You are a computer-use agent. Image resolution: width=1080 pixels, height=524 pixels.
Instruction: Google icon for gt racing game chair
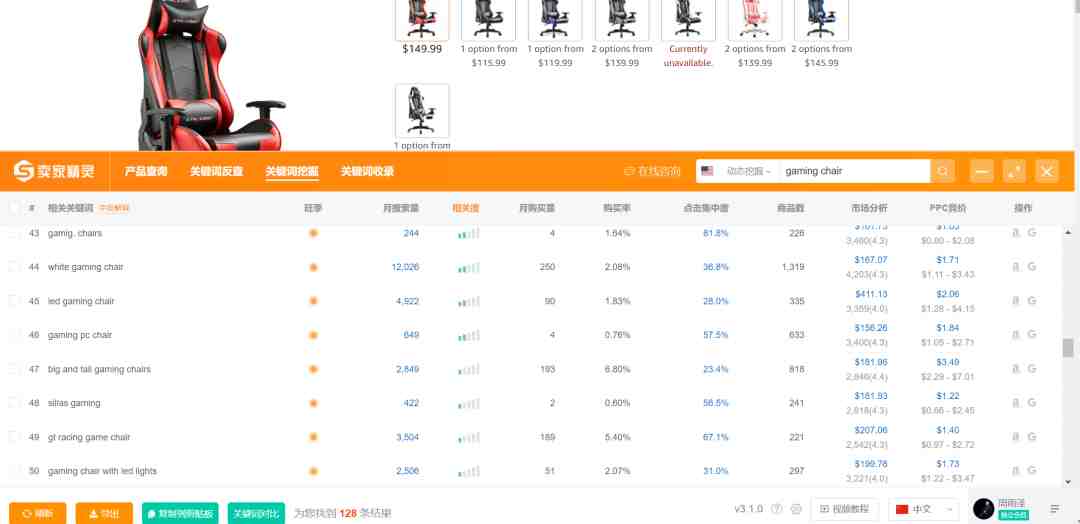pyautogui.click(x=1032, y=437)
